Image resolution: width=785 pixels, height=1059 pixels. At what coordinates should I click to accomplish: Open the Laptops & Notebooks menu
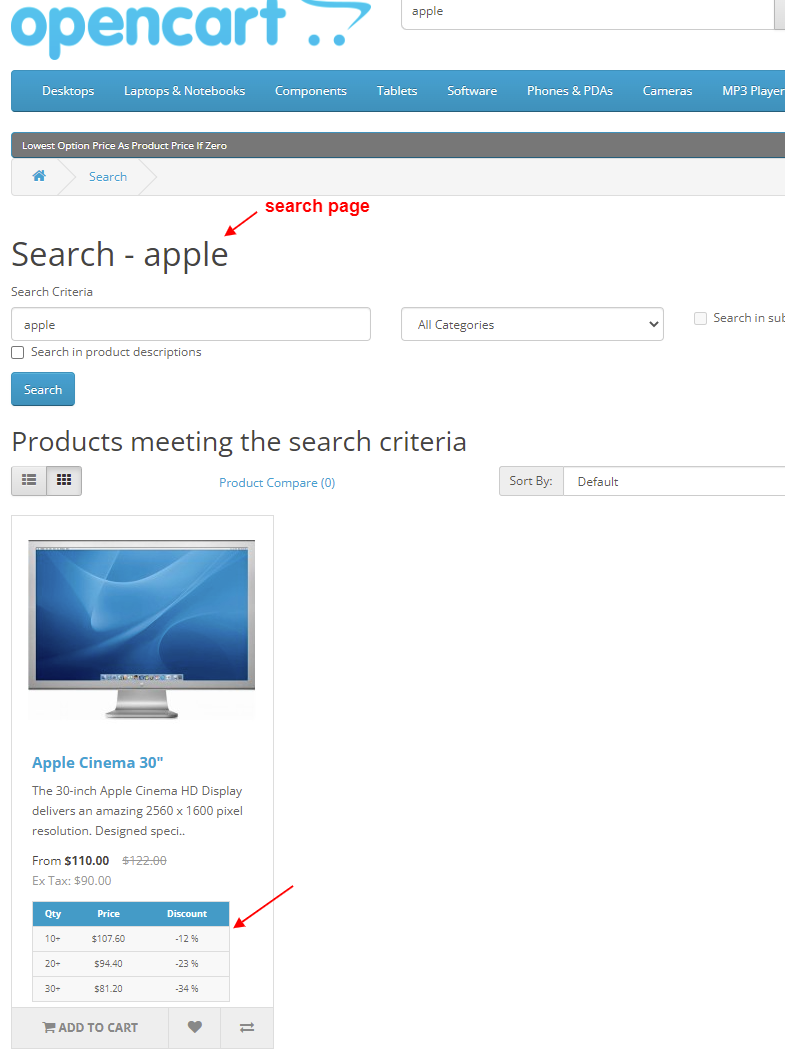click(184, 91)
